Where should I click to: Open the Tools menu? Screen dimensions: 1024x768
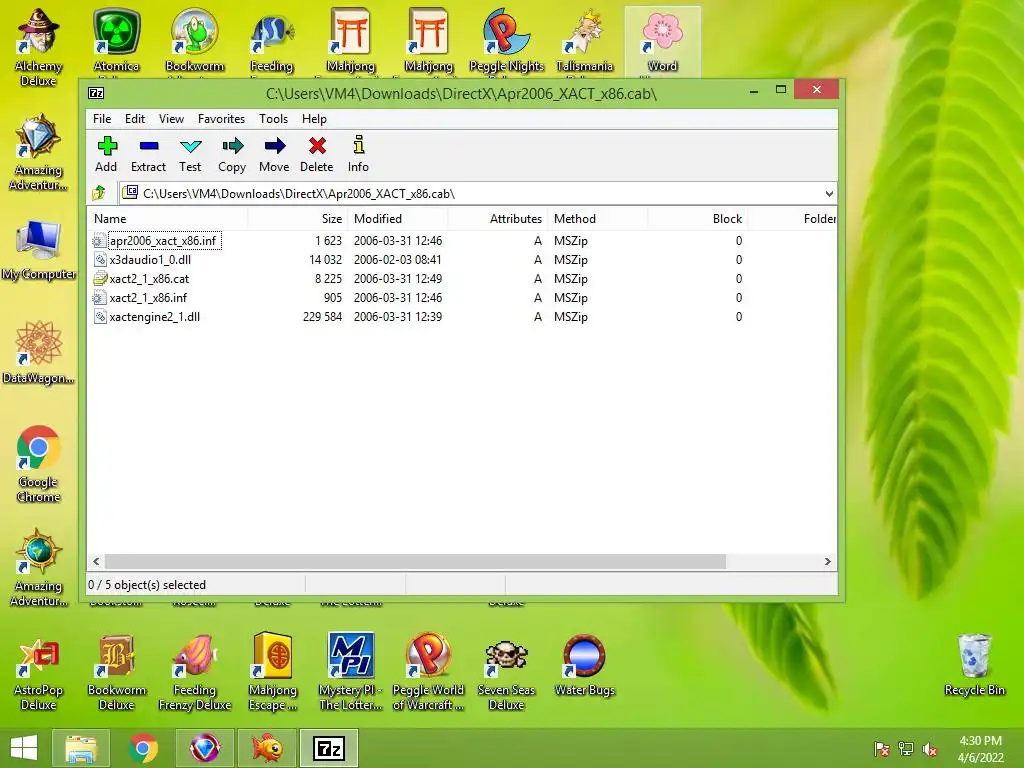pyautogui.click(x=273, y=119)
